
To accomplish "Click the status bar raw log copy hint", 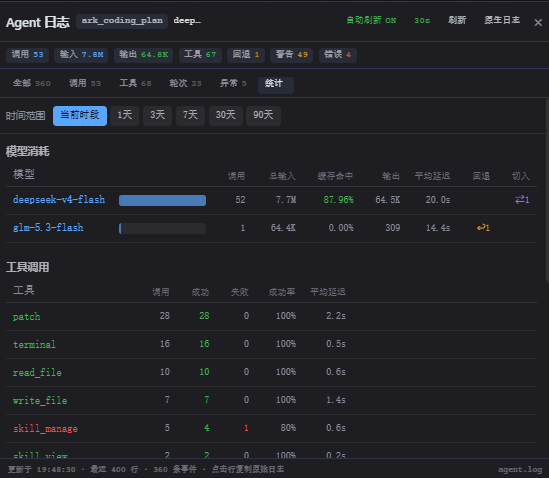I will (248, 470).
